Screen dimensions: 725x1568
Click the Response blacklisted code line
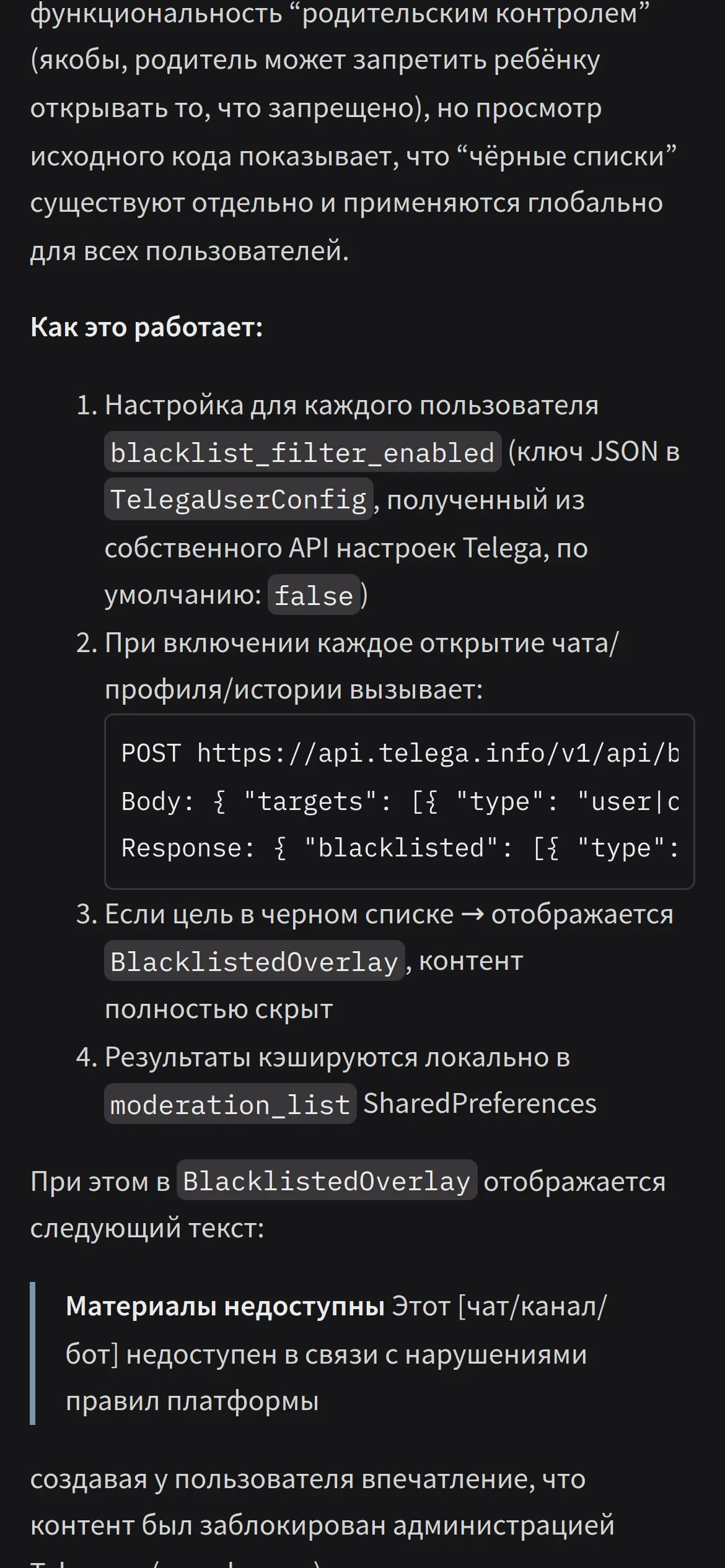pos(400,848)
